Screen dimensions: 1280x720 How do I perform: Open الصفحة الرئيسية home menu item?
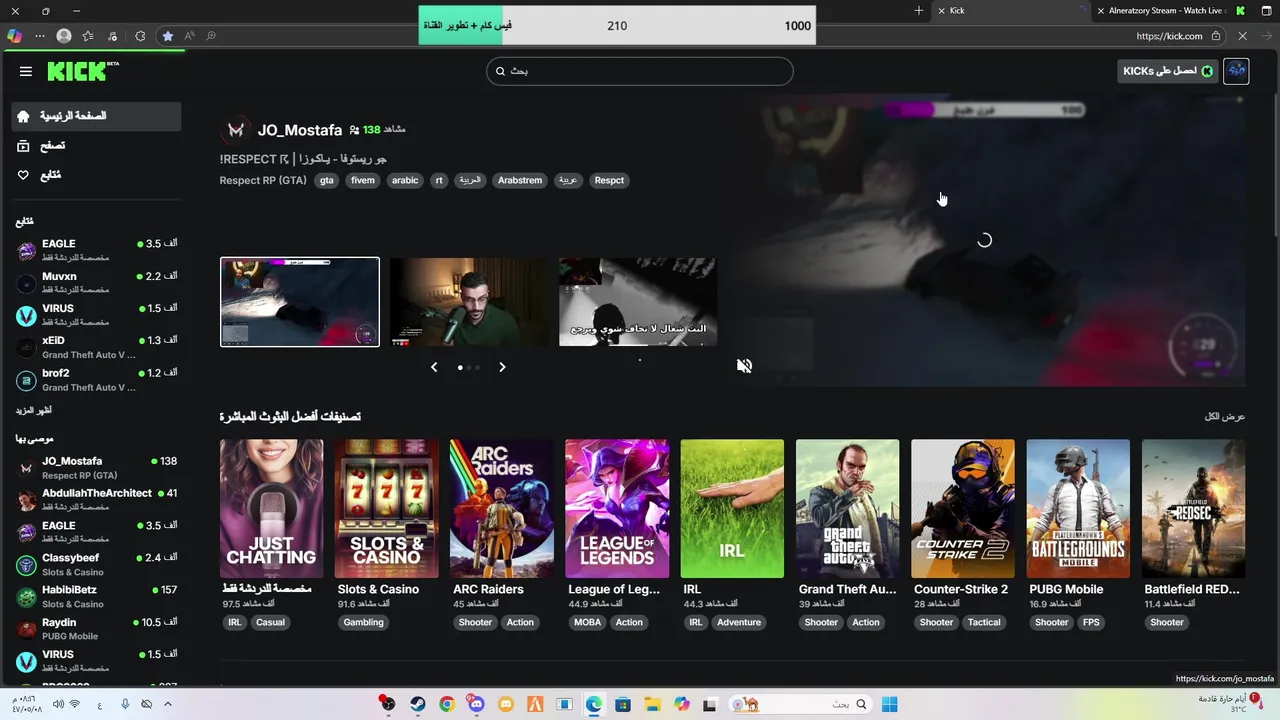coord(97,116)
